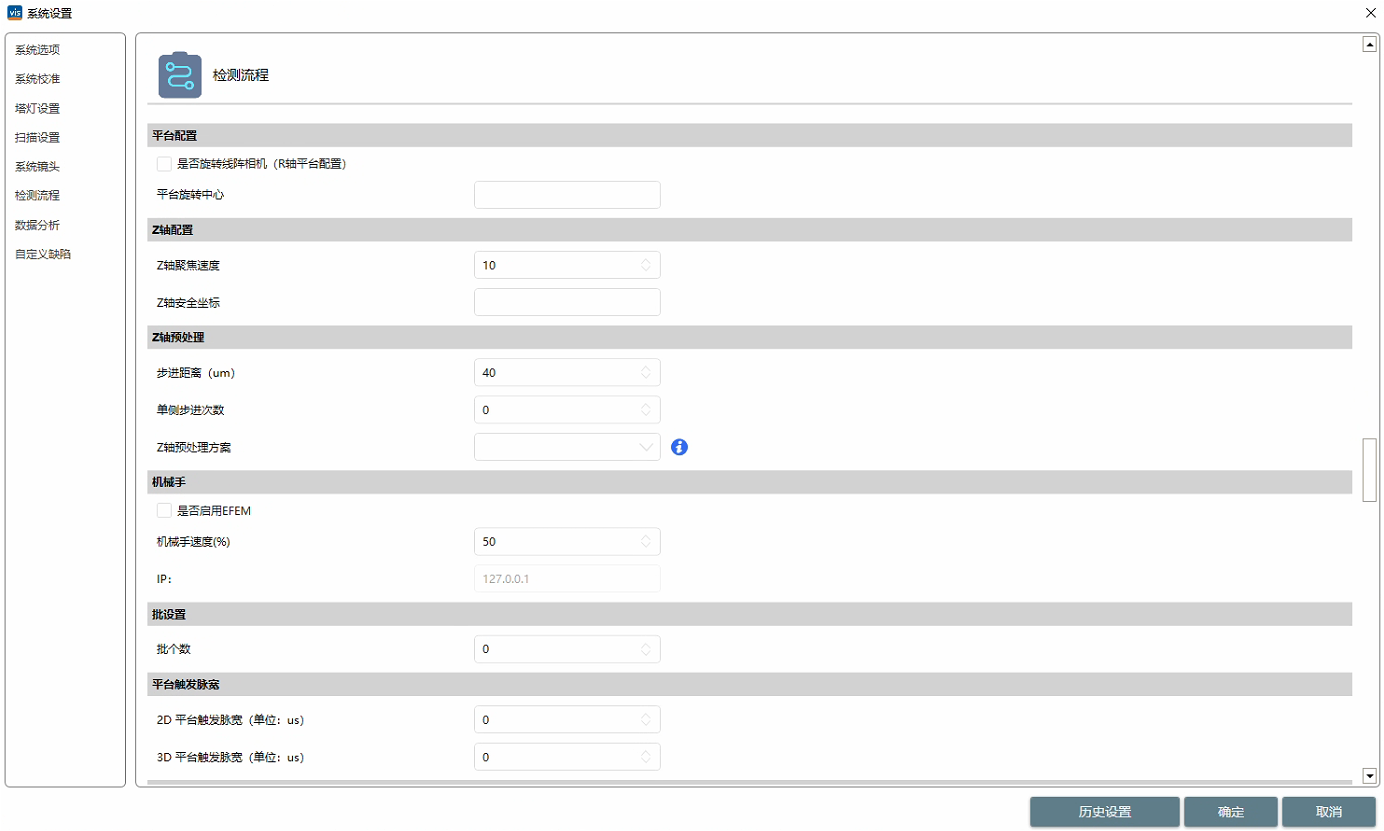
Task: Click the 历史设置 button
Action: coord(1105,812)
